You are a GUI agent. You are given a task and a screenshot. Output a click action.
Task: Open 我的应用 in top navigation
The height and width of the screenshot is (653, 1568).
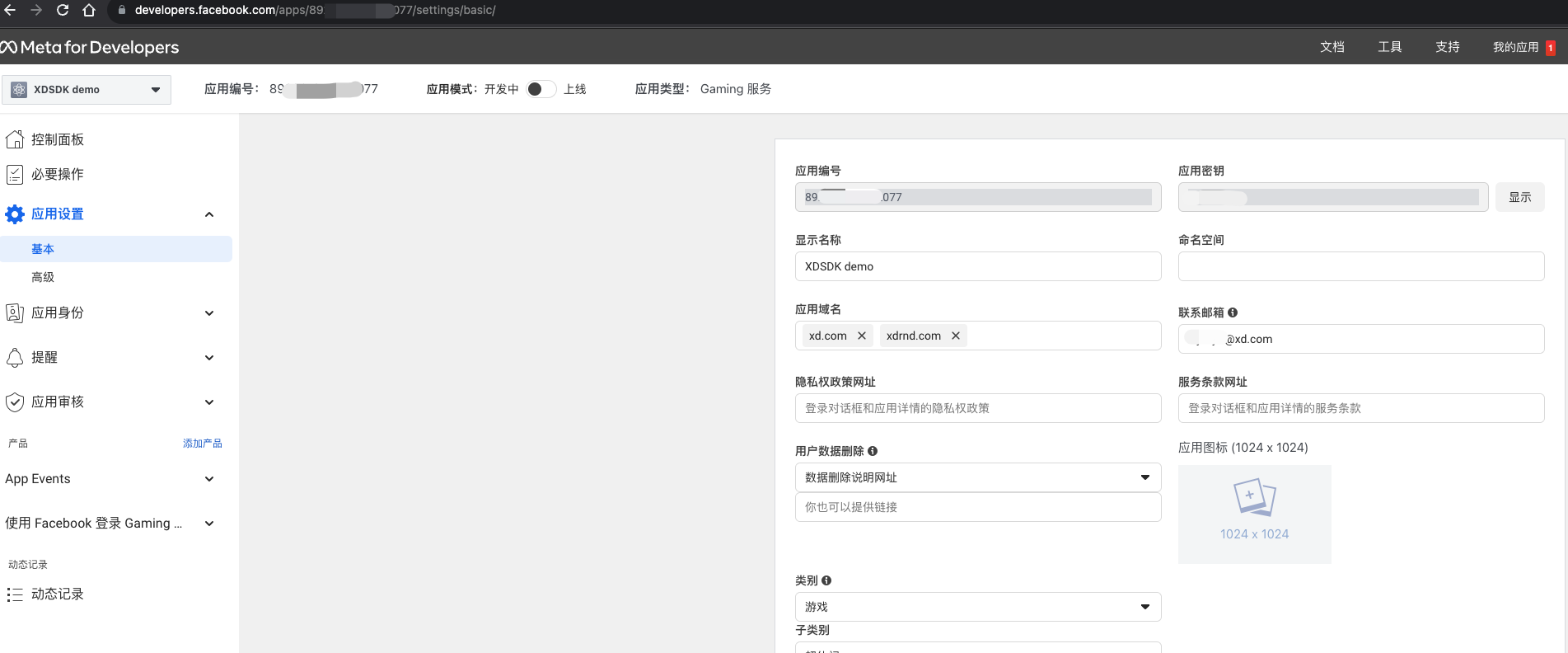(1515, 47)
